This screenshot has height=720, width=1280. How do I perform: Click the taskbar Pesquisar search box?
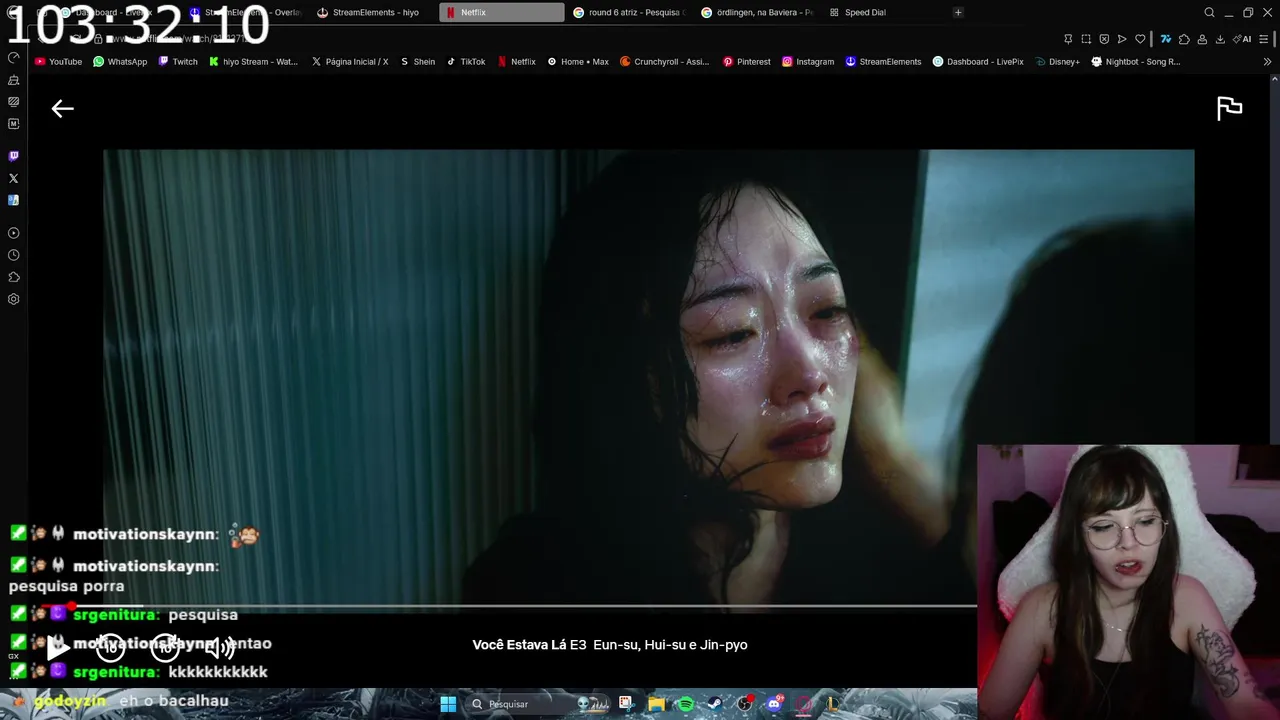coord(538,704)
